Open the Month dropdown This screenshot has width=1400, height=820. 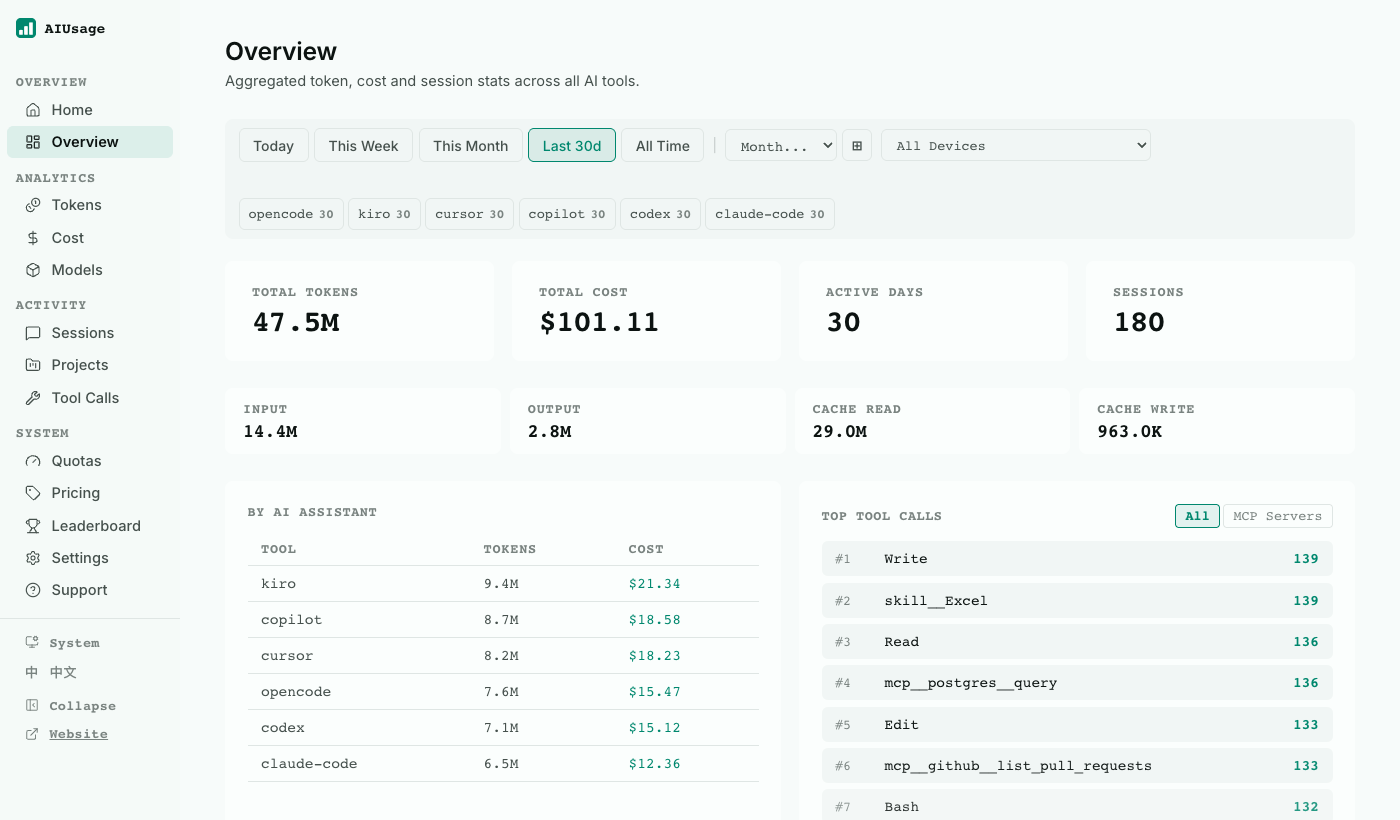click(x=781, y=146)
